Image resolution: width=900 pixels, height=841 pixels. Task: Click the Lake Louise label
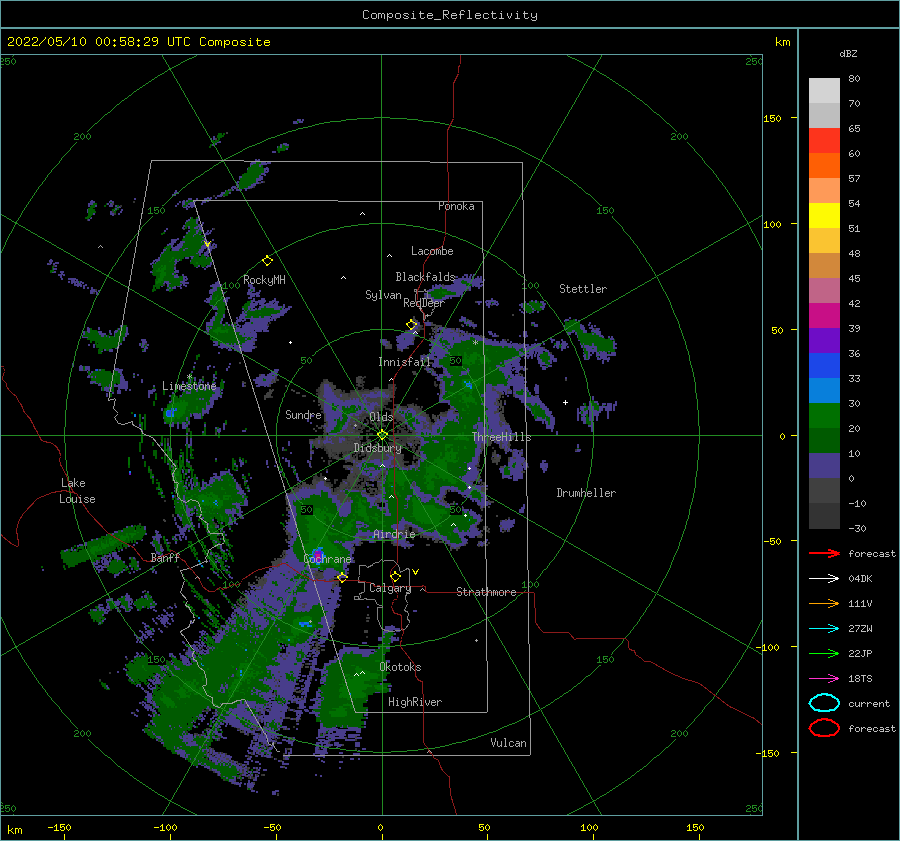pyautogui.click(x=77, y=491)
